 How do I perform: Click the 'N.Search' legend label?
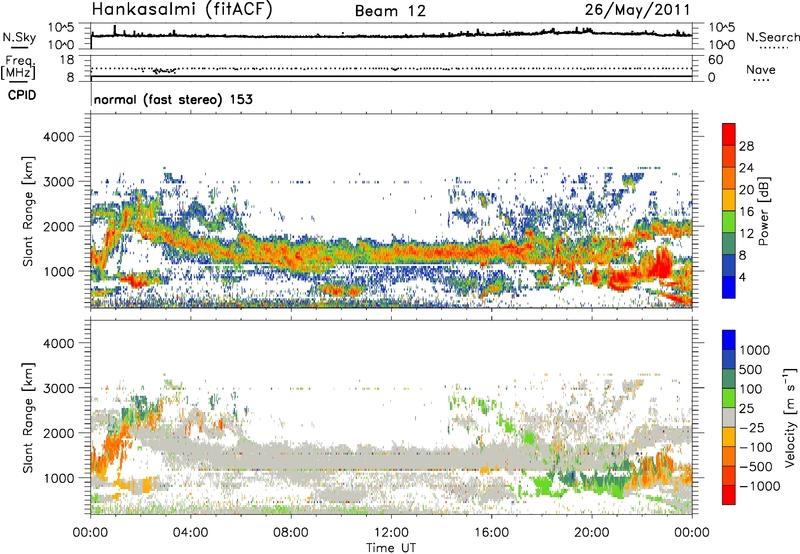pos(772,37)
